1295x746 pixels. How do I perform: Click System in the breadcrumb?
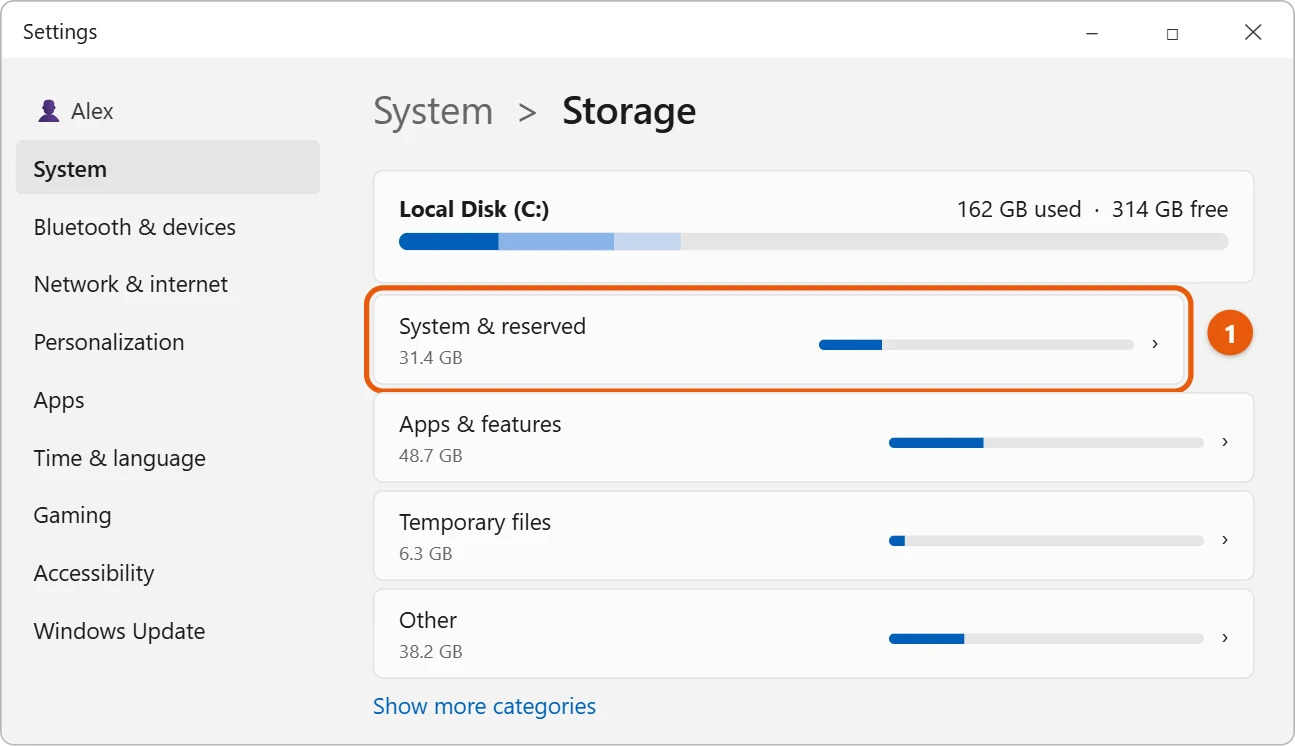(433, 111)
